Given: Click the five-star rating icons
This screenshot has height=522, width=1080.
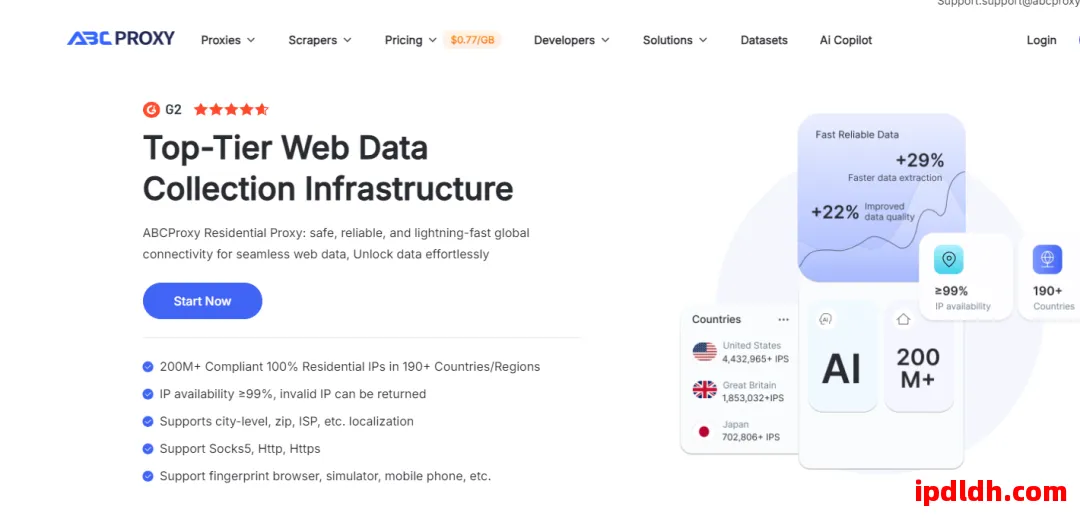Looking at the screenshot, I should (x=231, y=109).
